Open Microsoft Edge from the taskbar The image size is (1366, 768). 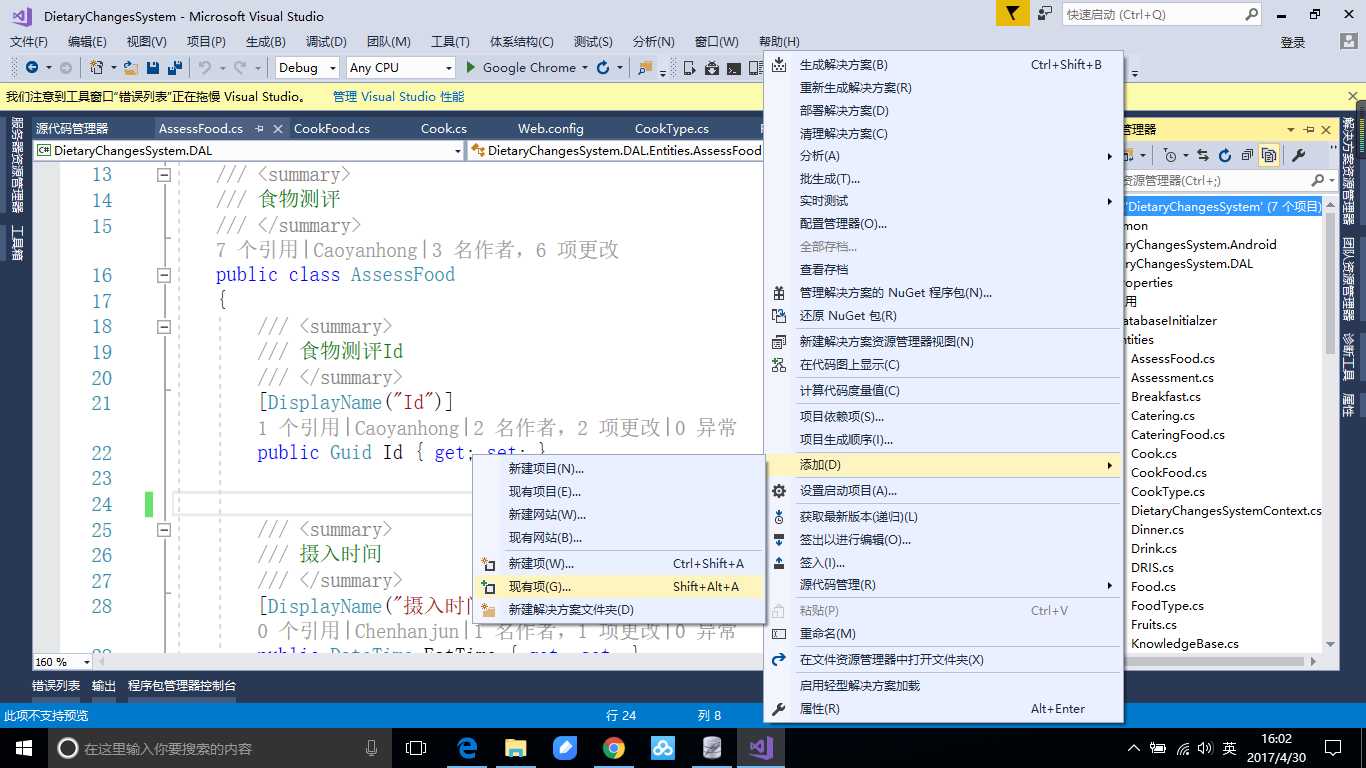466,748
